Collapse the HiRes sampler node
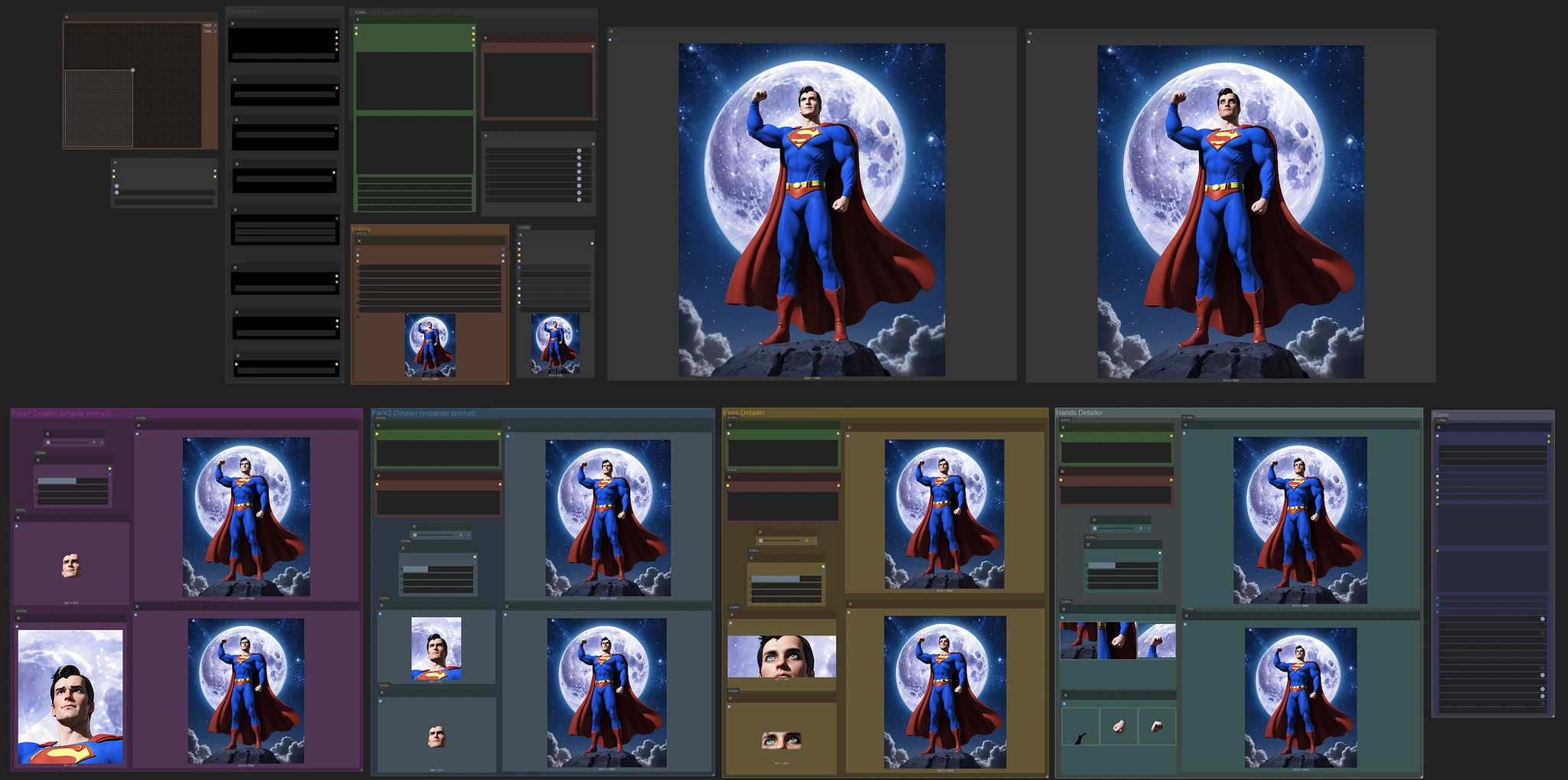 [358, 241]
